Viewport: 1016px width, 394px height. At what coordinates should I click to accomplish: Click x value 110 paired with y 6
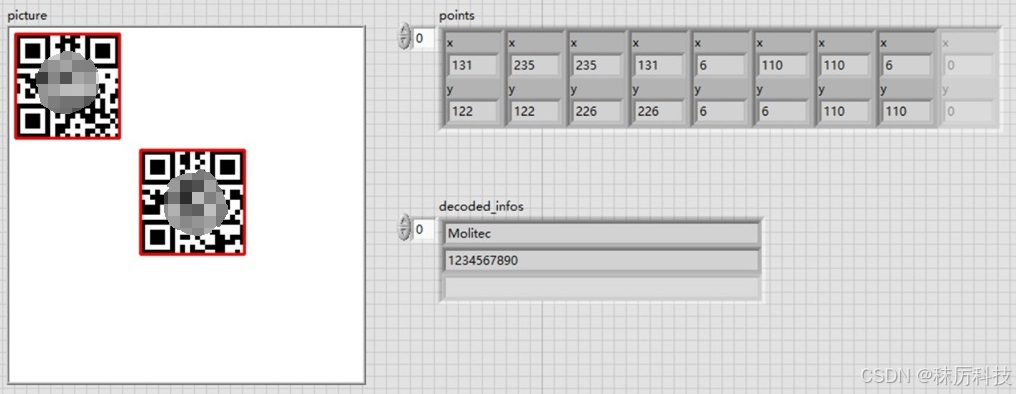783,65
